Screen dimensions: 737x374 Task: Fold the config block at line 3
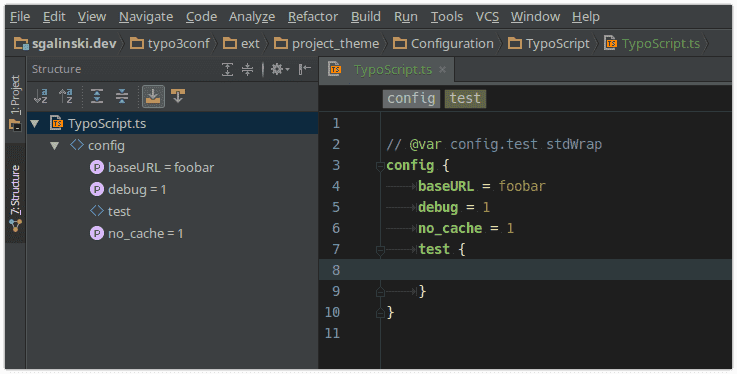point(380,166)
